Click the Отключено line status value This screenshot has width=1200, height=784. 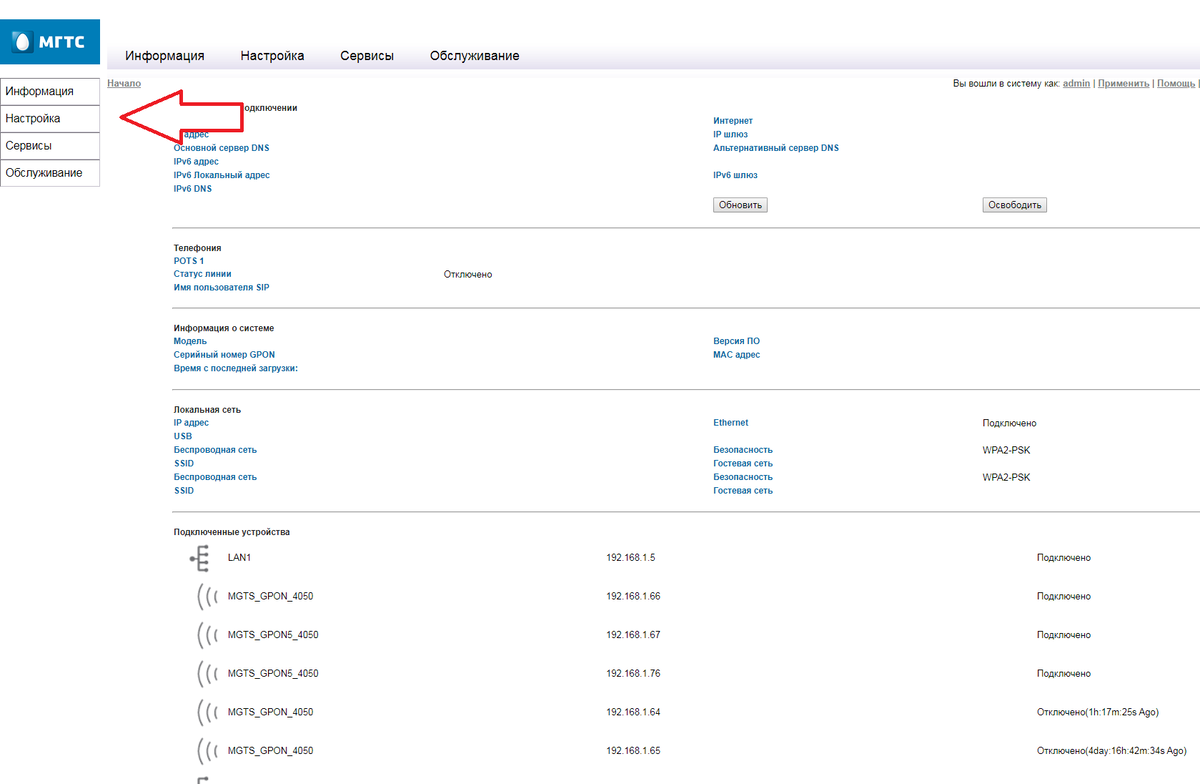pos(468,274)
